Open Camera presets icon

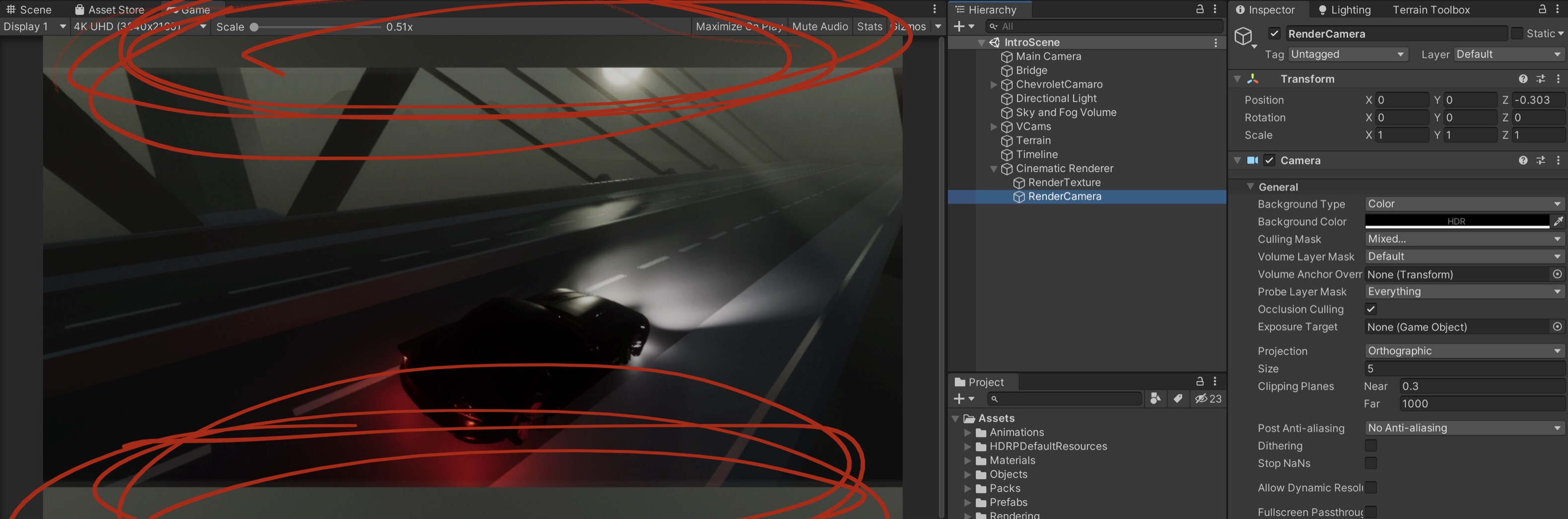point(1541,161)
